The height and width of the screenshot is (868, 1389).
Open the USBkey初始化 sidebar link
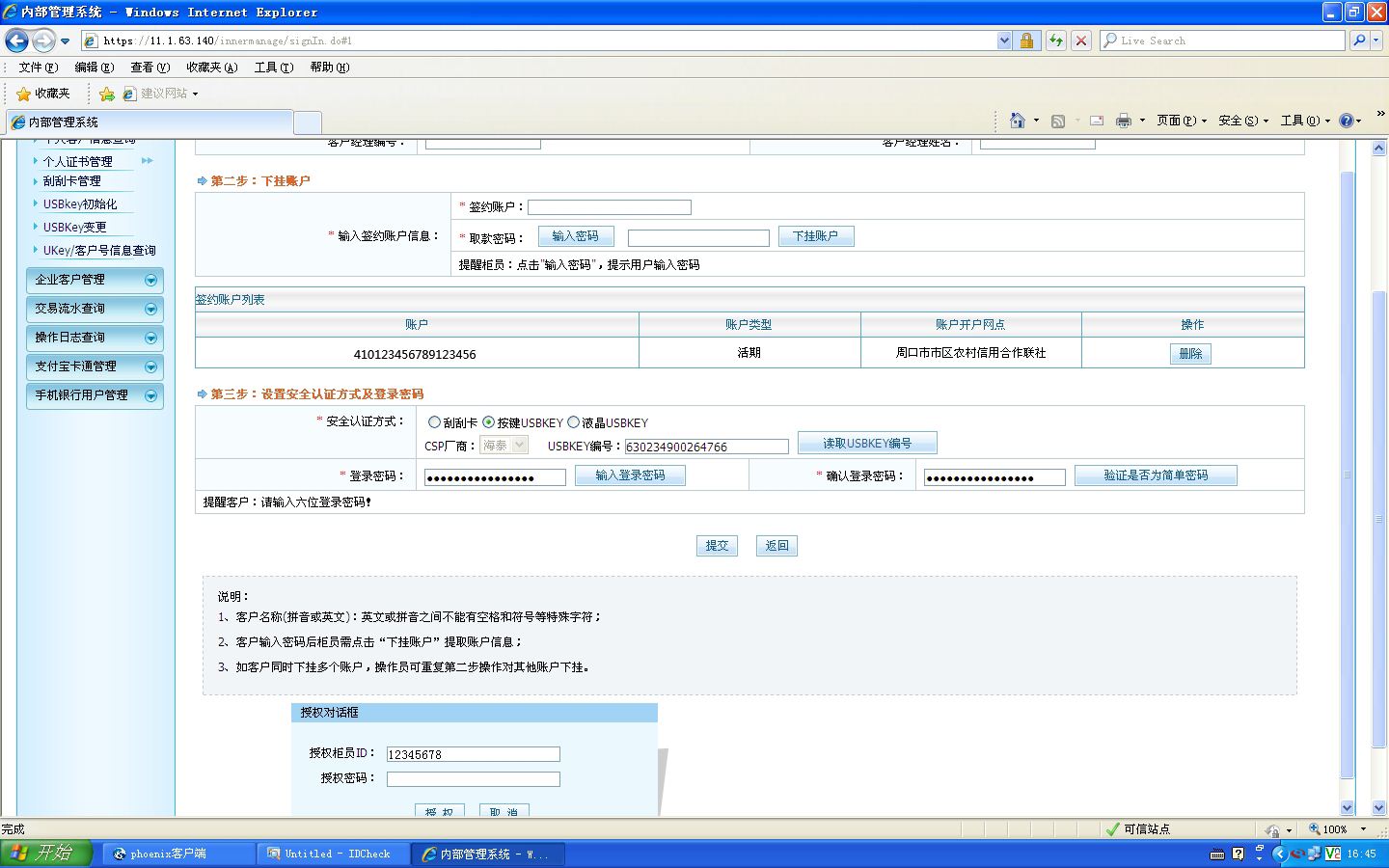80,204
